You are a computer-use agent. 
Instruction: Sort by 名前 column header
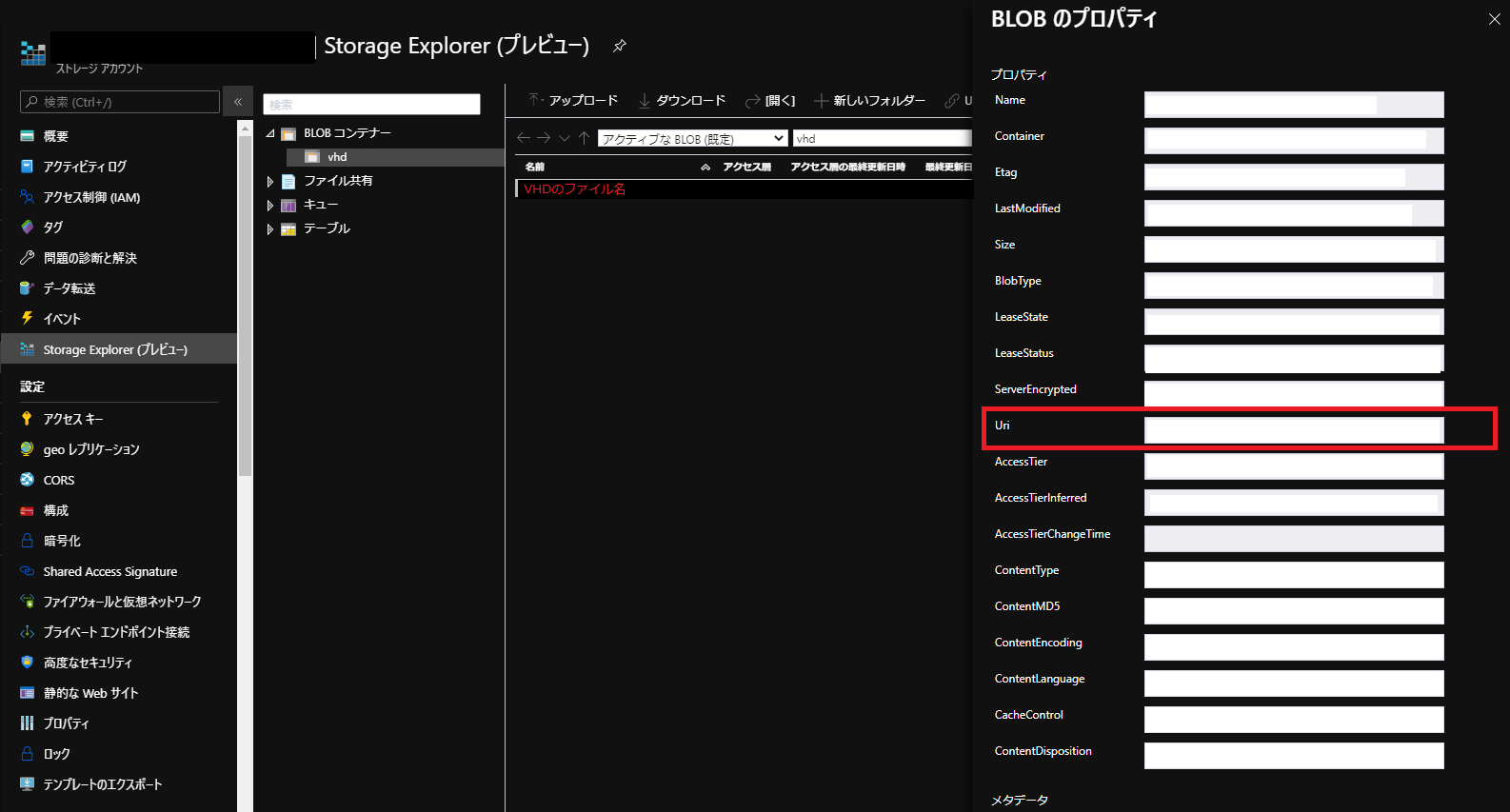pyautogui.click(x=535, y=167)
